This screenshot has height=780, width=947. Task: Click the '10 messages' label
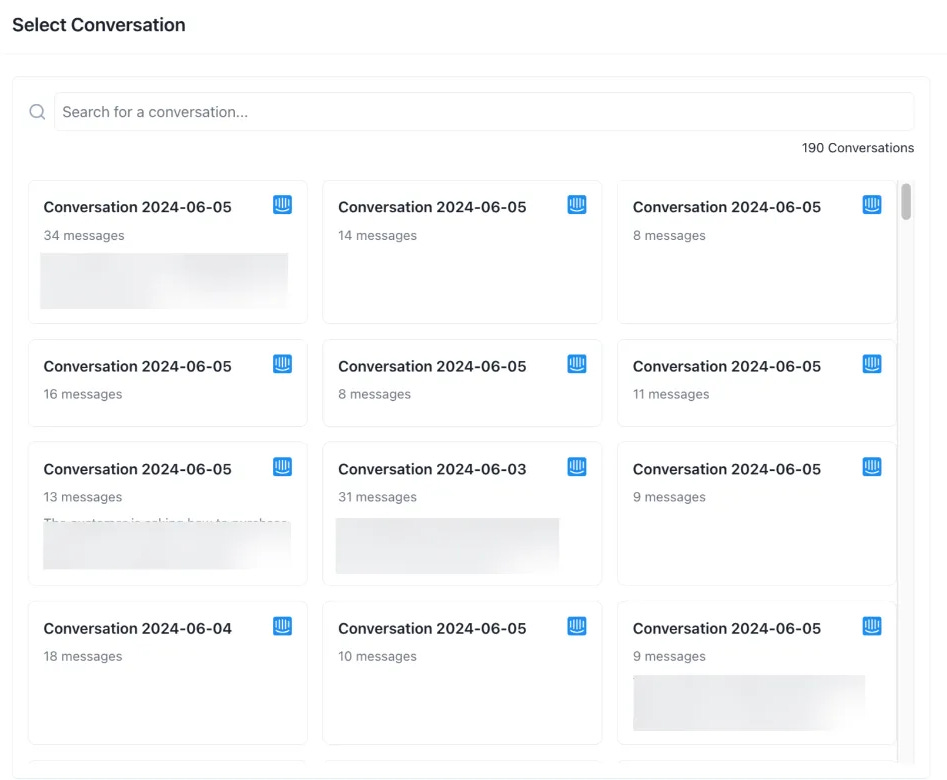(x=377, y=657)
